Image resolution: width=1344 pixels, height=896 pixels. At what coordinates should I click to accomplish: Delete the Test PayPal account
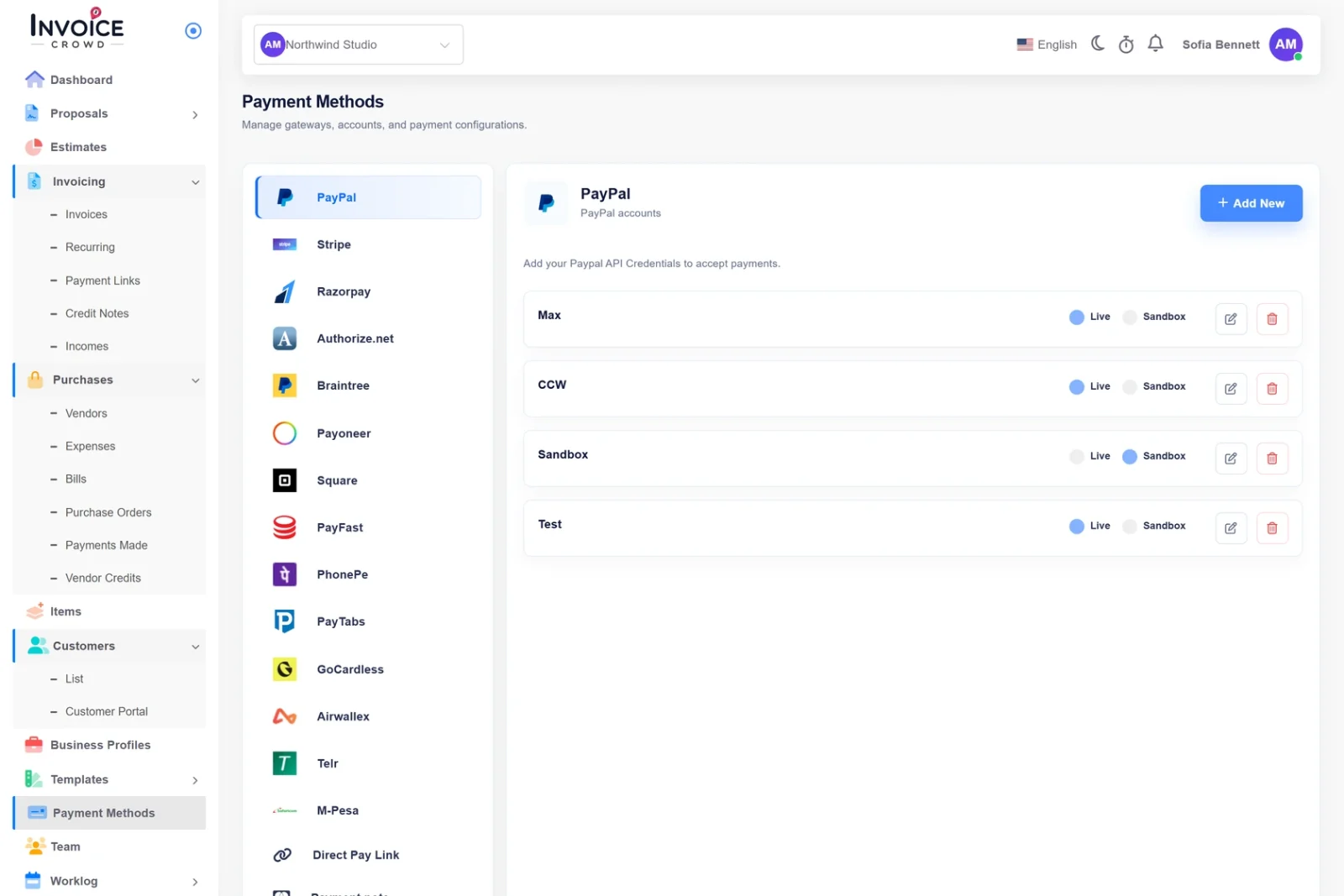click(x=1272, y=528)
